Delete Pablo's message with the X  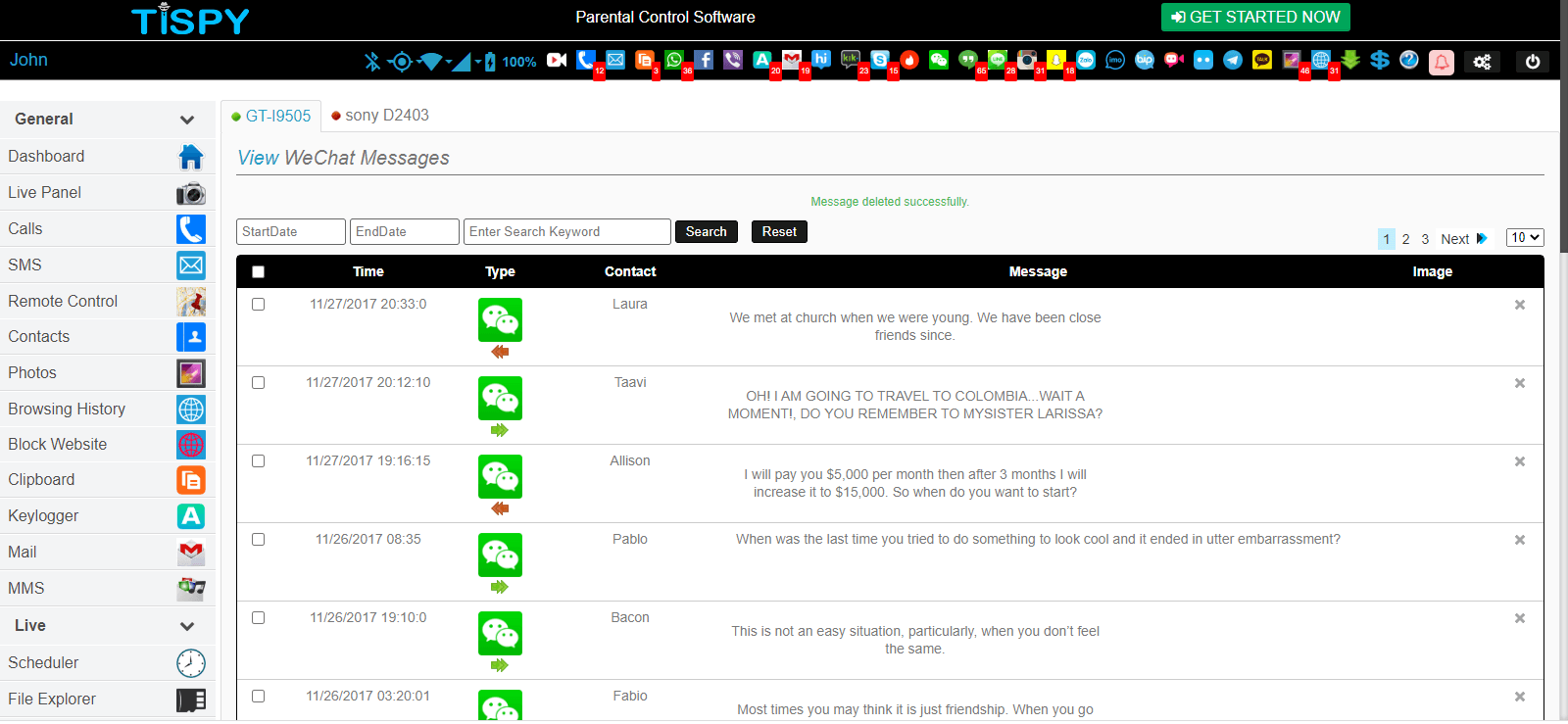1520,540
